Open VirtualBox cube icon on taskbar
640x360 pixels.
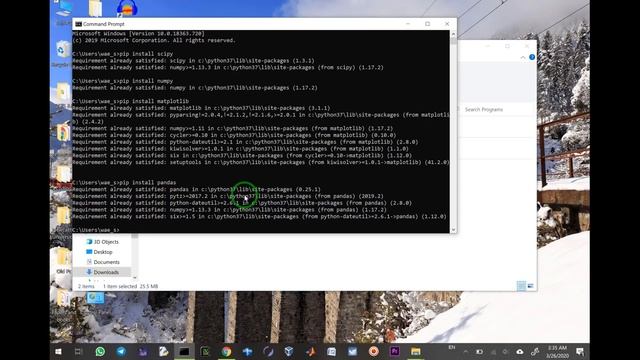pos(289,351)
